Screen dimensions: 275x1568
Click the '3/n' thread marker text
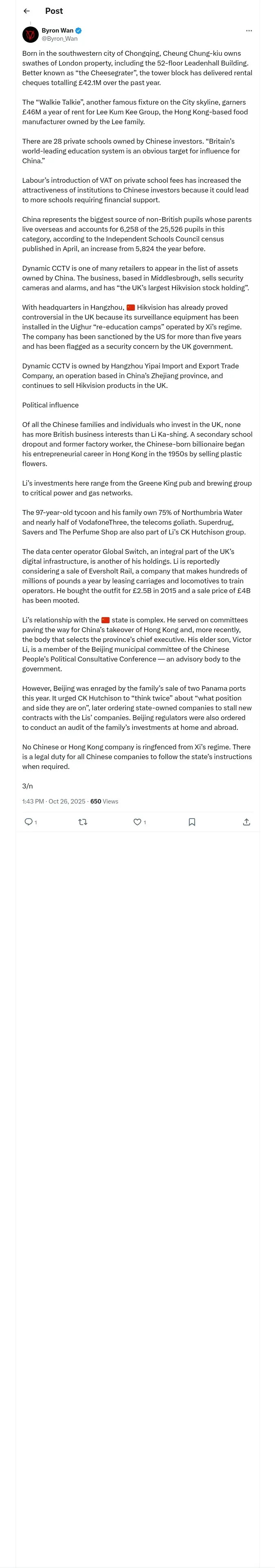(27, 786)
